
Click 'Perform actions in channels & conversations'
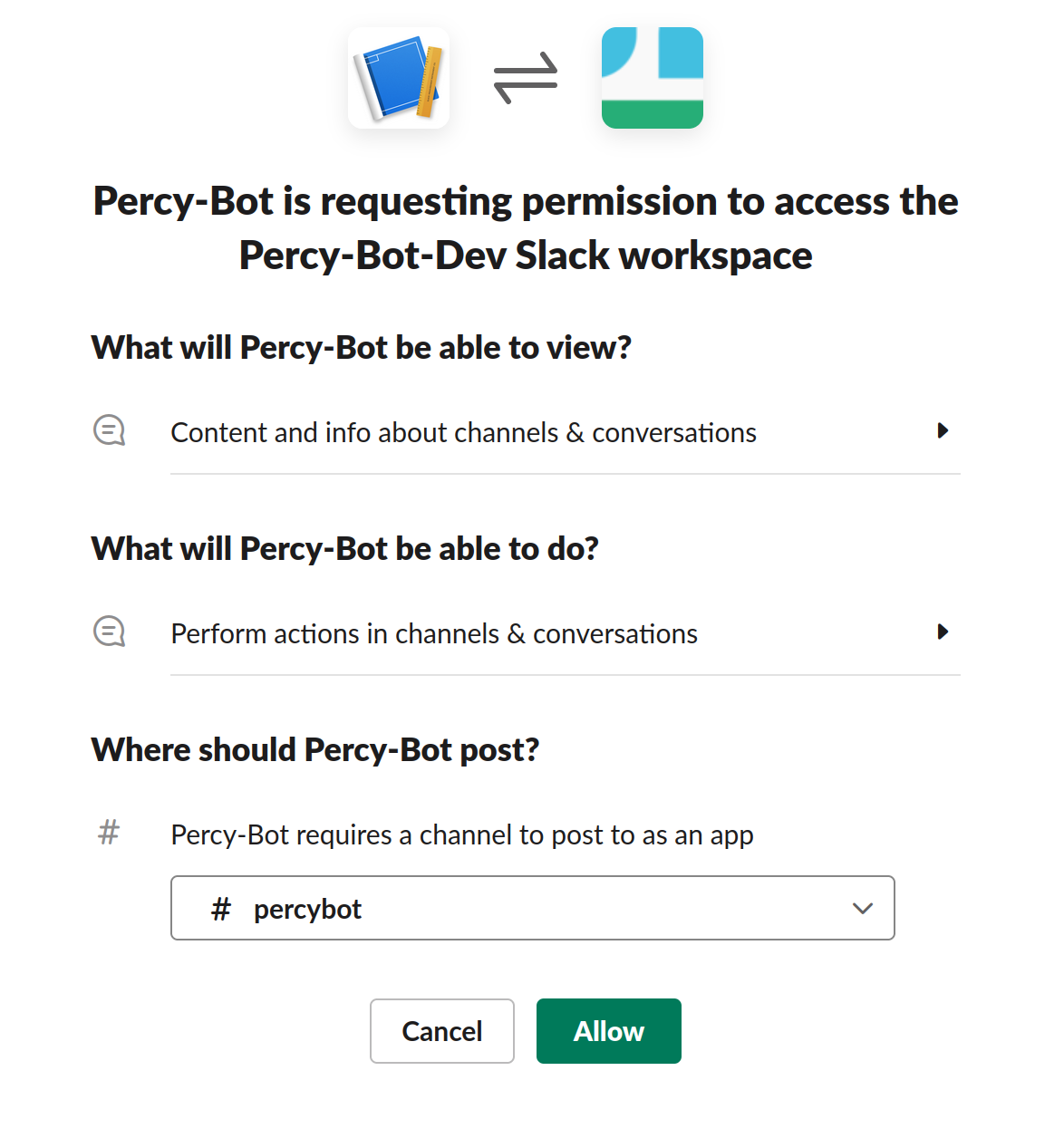434,634
